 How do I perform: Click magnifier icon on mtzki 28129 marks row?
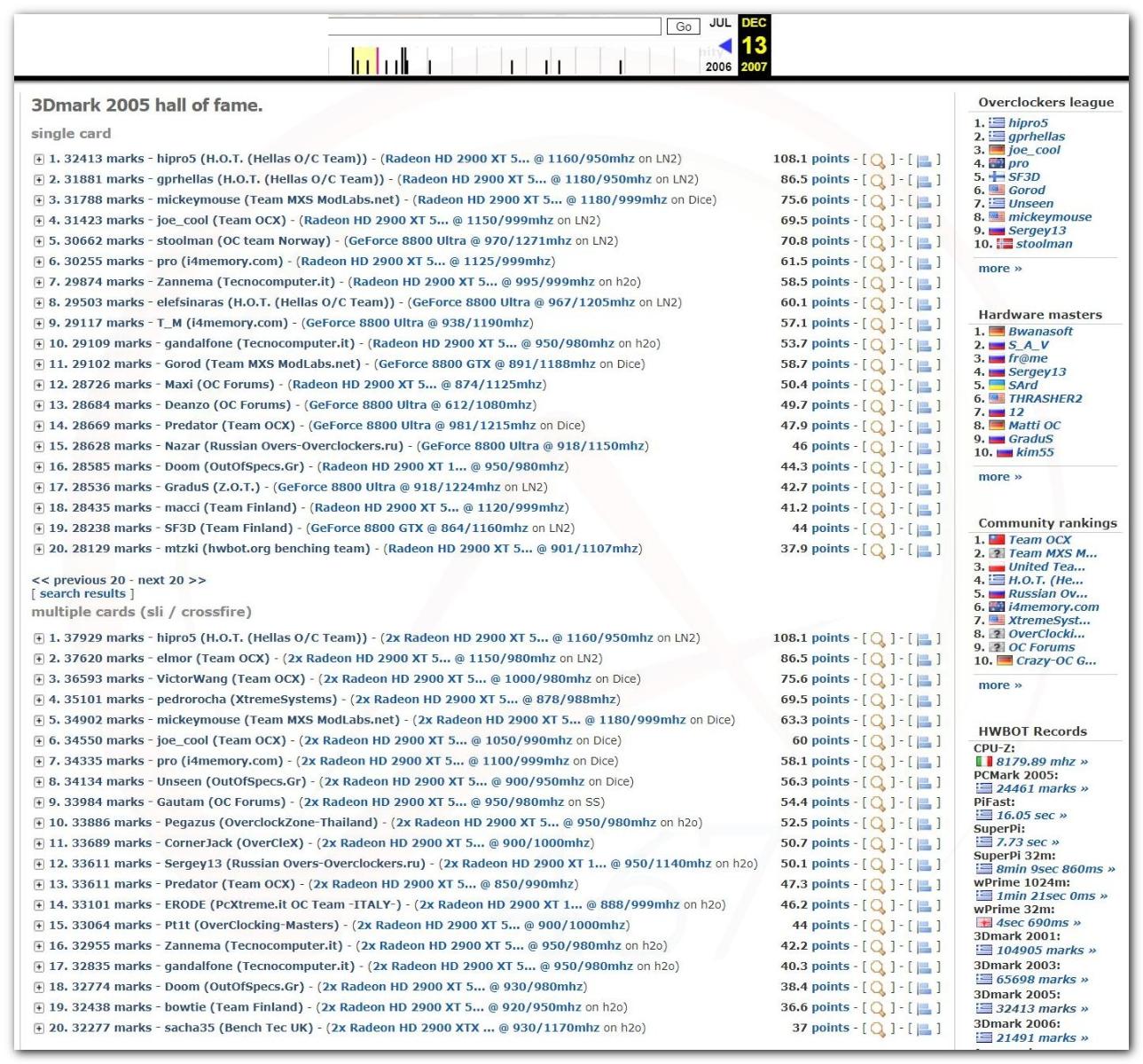(x=877, y=550)
